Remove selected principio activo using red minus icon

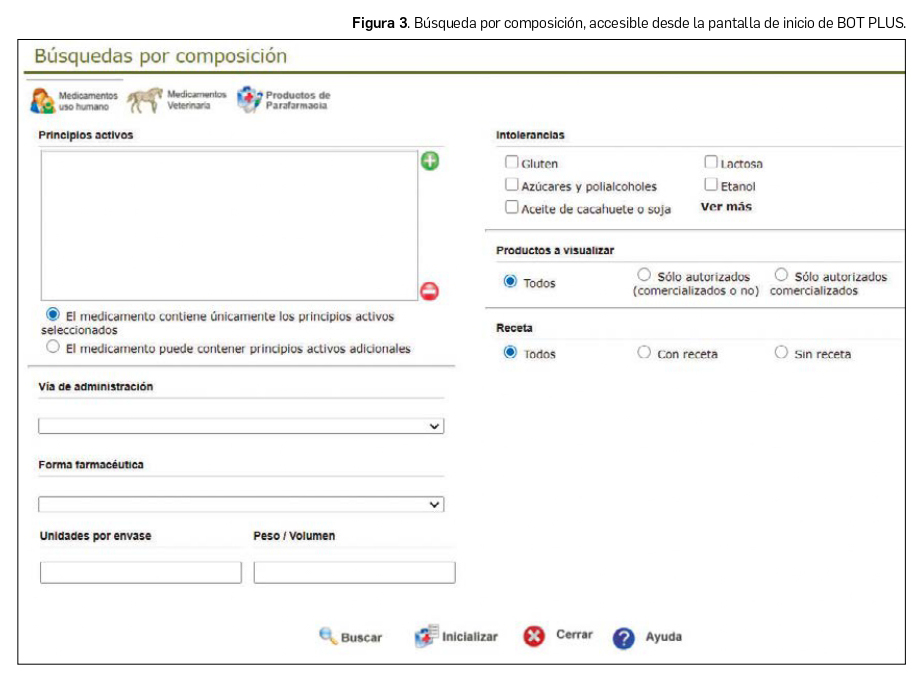(429, 290)
